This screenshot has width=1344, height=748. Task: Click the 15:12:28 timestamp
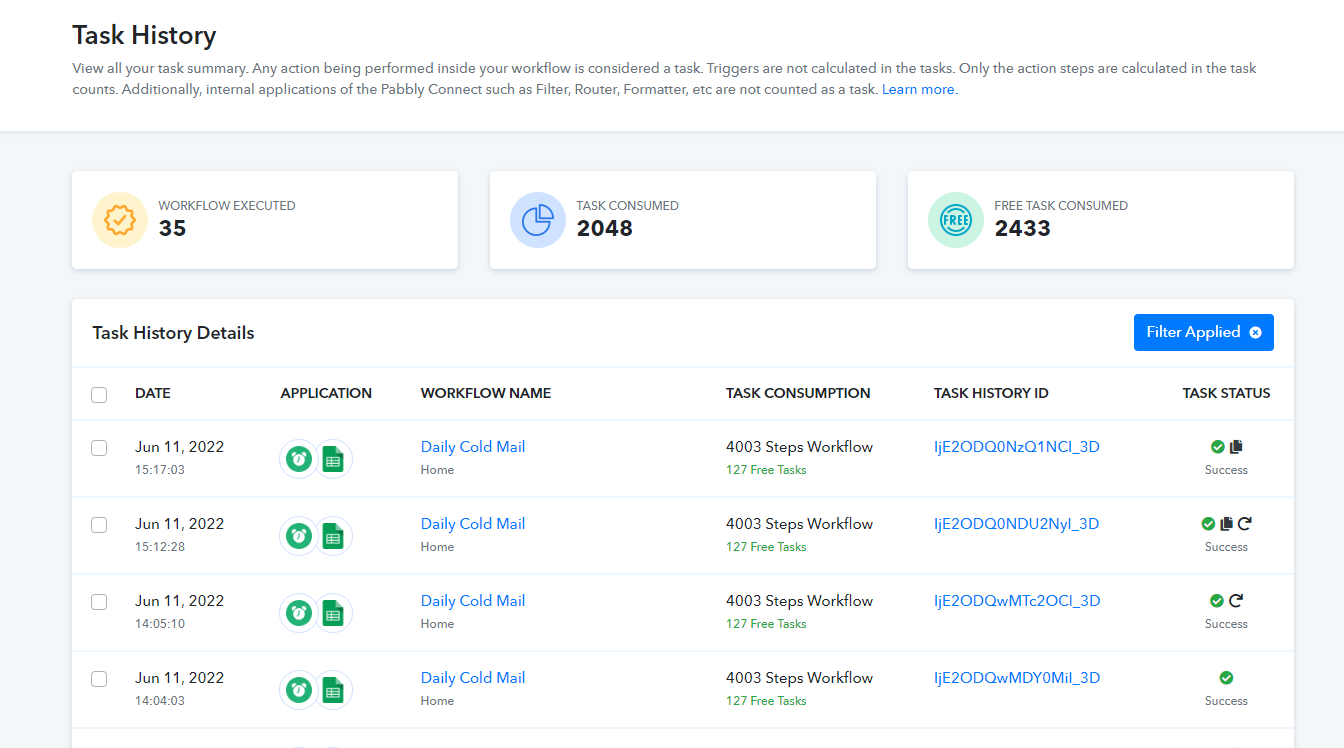[160, 547]
